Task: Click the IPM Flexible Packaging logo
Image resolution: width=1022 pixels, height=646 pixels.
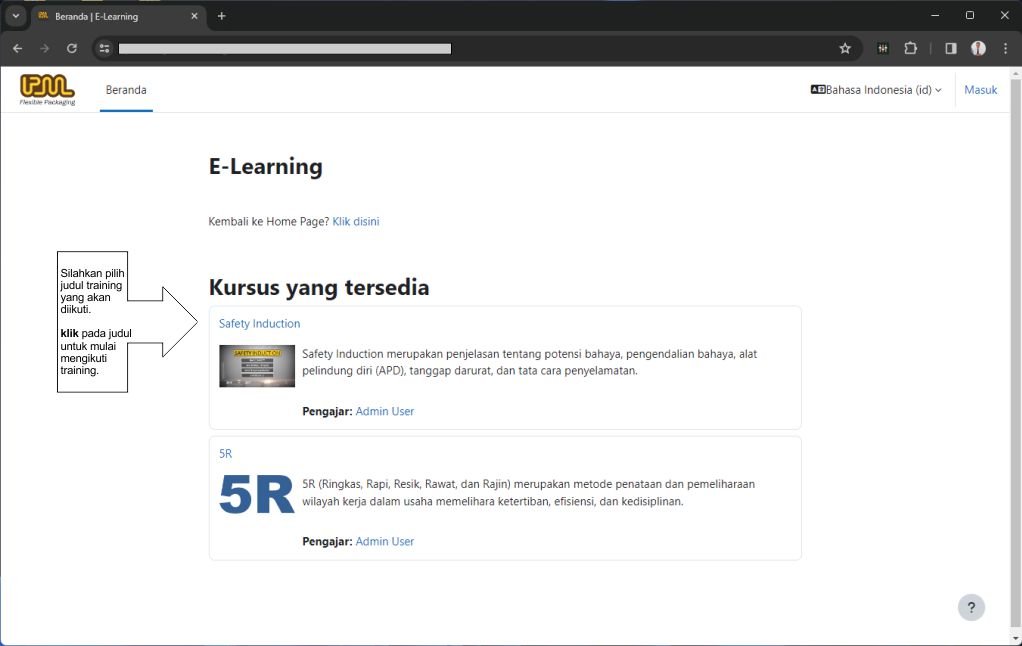Action: pyautogui.click(x=47, y=89)
